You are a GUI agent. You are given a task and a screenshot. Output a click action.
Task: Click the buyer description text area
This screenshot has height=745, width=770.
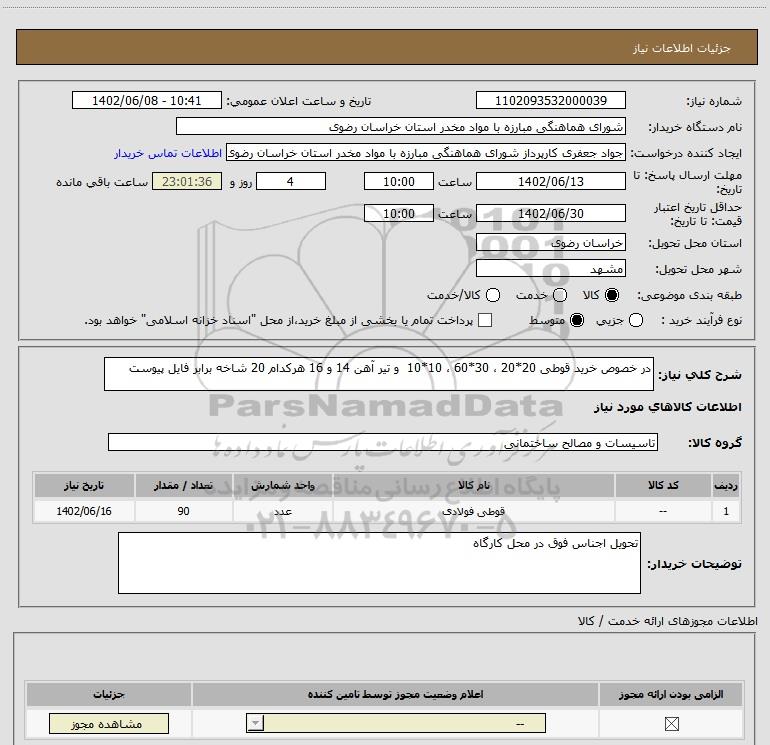click(379, 563)
